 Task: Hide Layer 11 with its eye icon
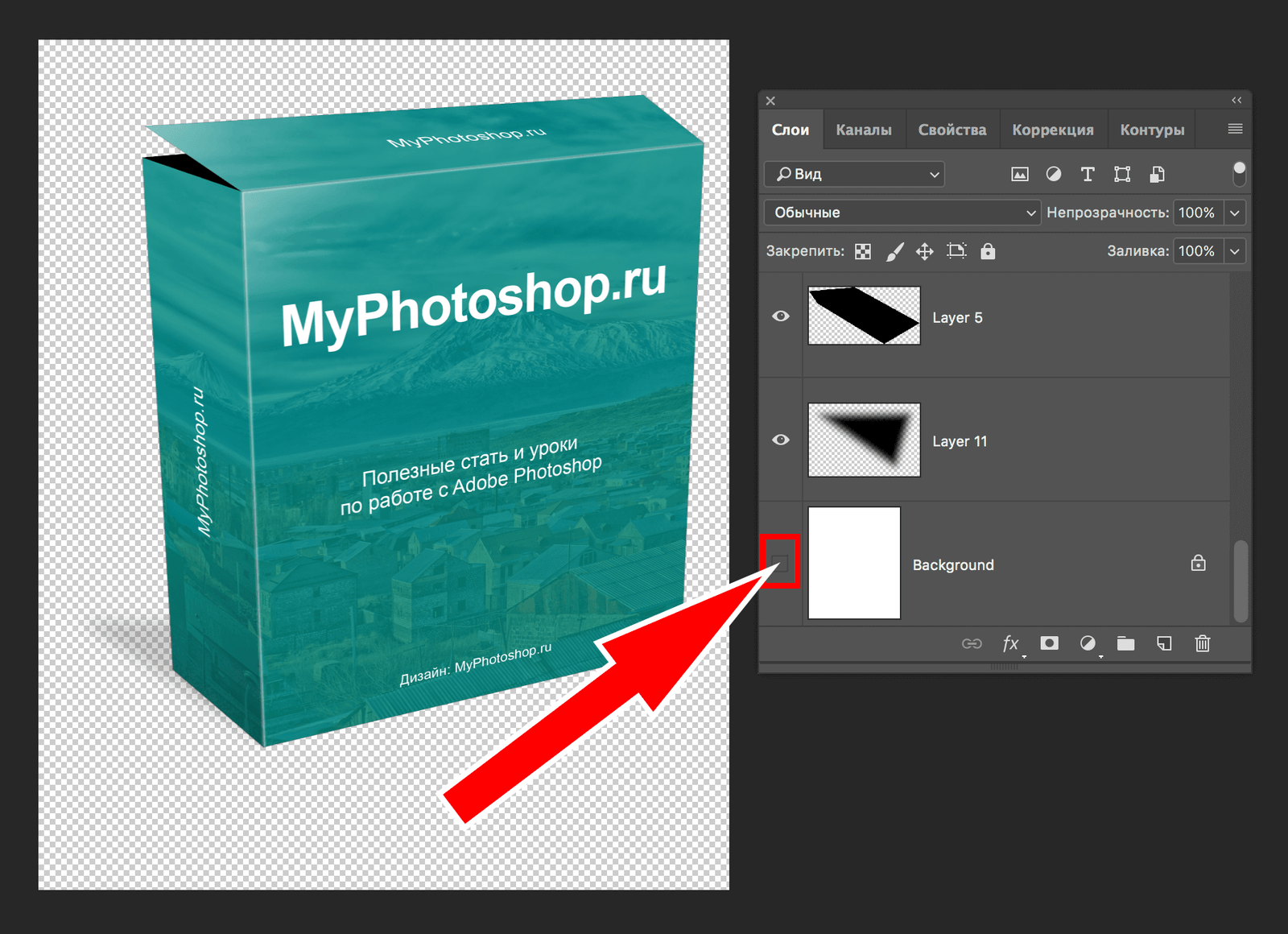(x=781, y=440)
